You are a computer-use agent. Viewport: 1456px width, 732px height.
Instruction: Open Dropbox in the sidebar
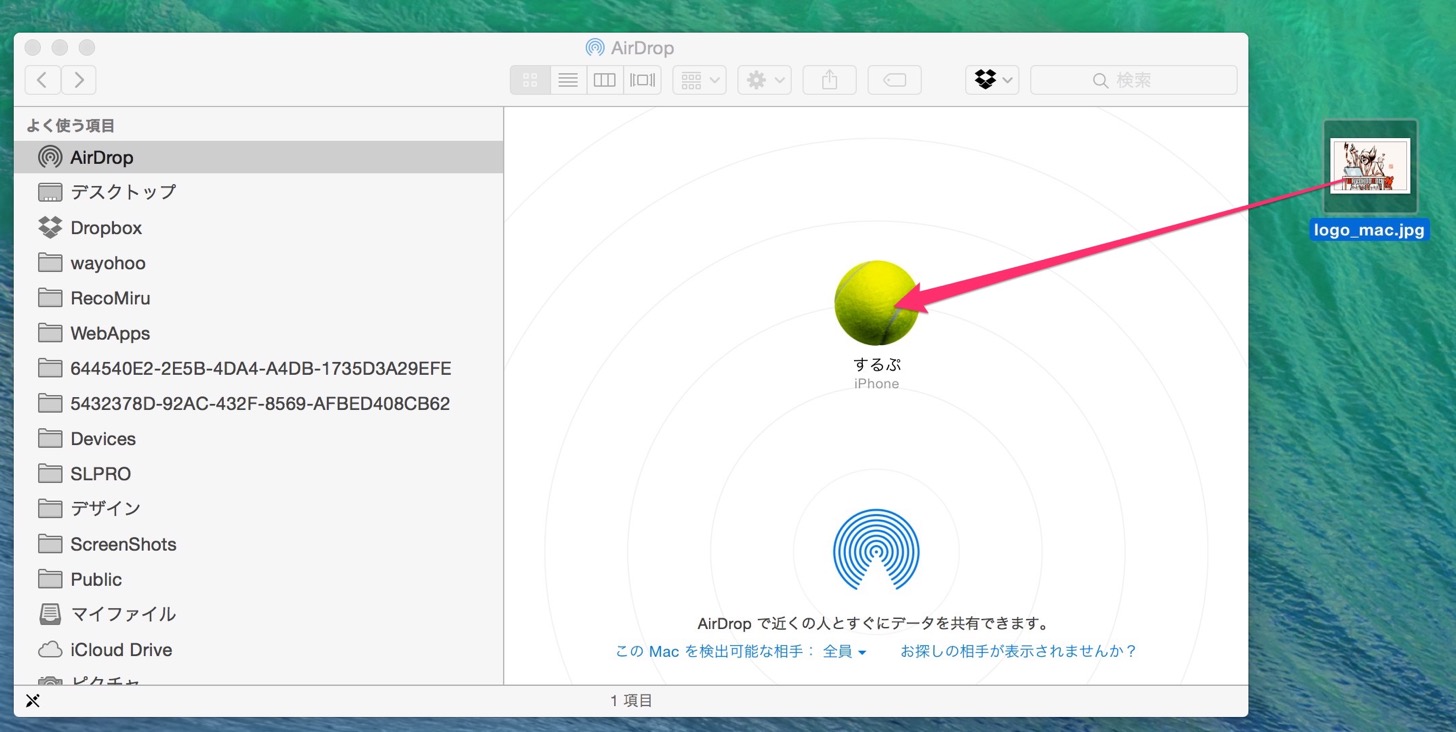(258, 228)
